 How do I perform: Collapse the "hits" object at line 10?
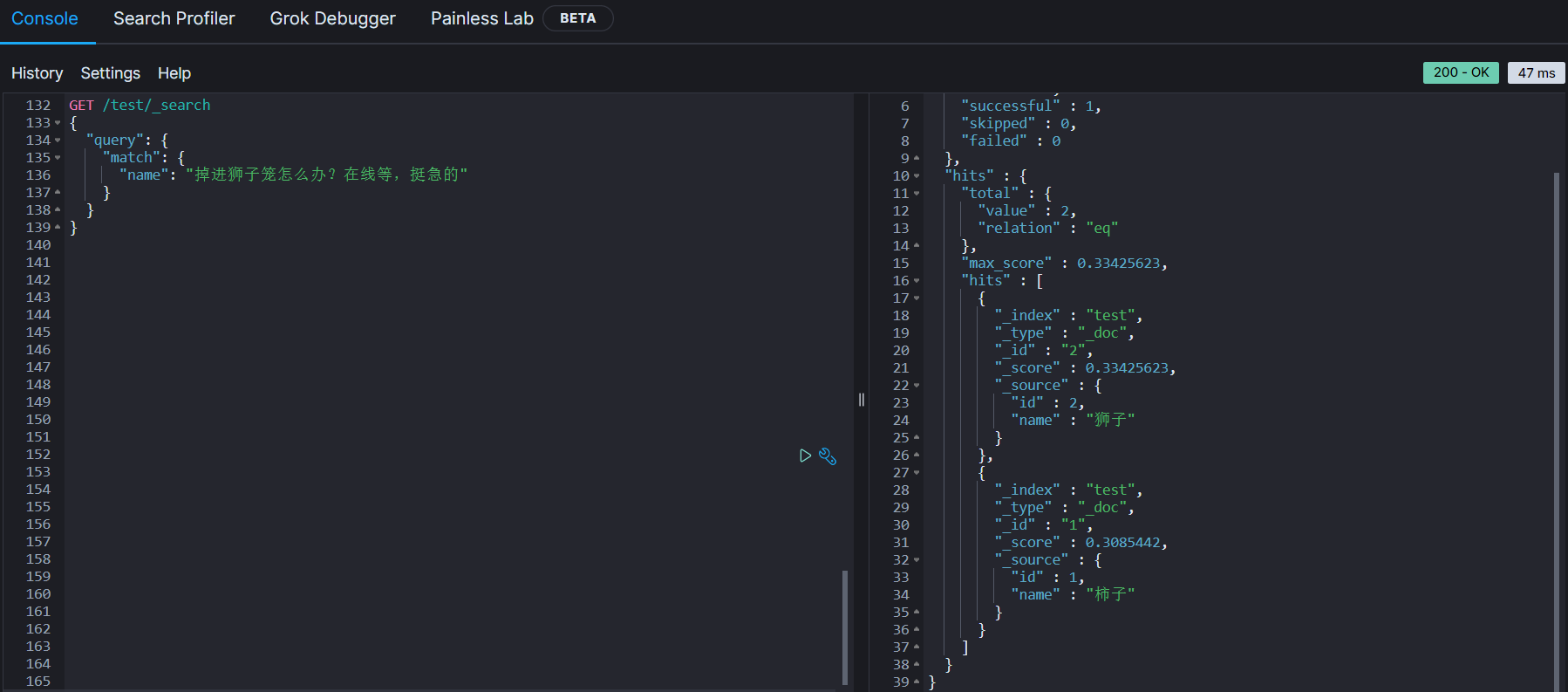pos(917,176)
